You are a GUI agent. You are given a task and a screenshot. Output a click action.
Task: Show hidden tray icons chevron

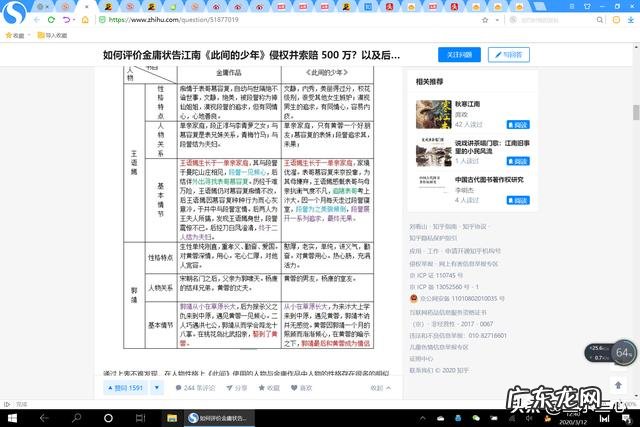[422, 418]
